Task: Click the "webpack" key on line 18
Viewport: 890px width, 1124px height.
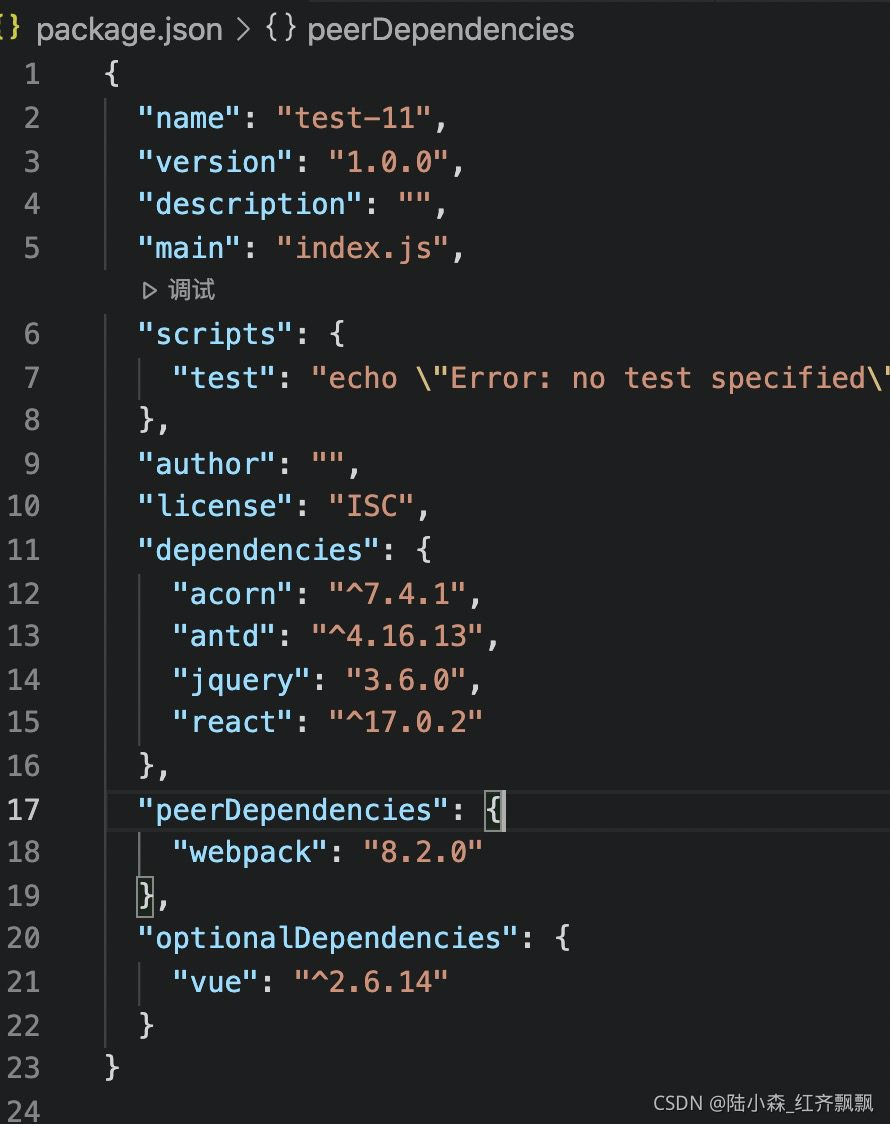Action: point(249,852)
